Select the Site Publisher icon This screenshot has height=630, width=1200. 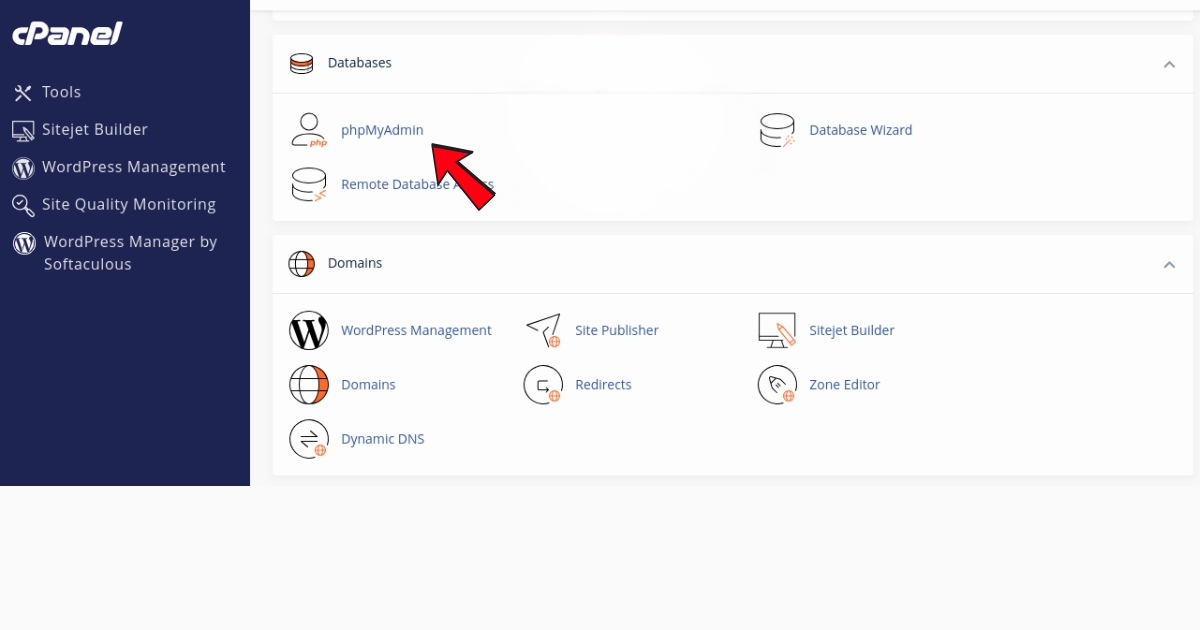click(x=543, y=330)
